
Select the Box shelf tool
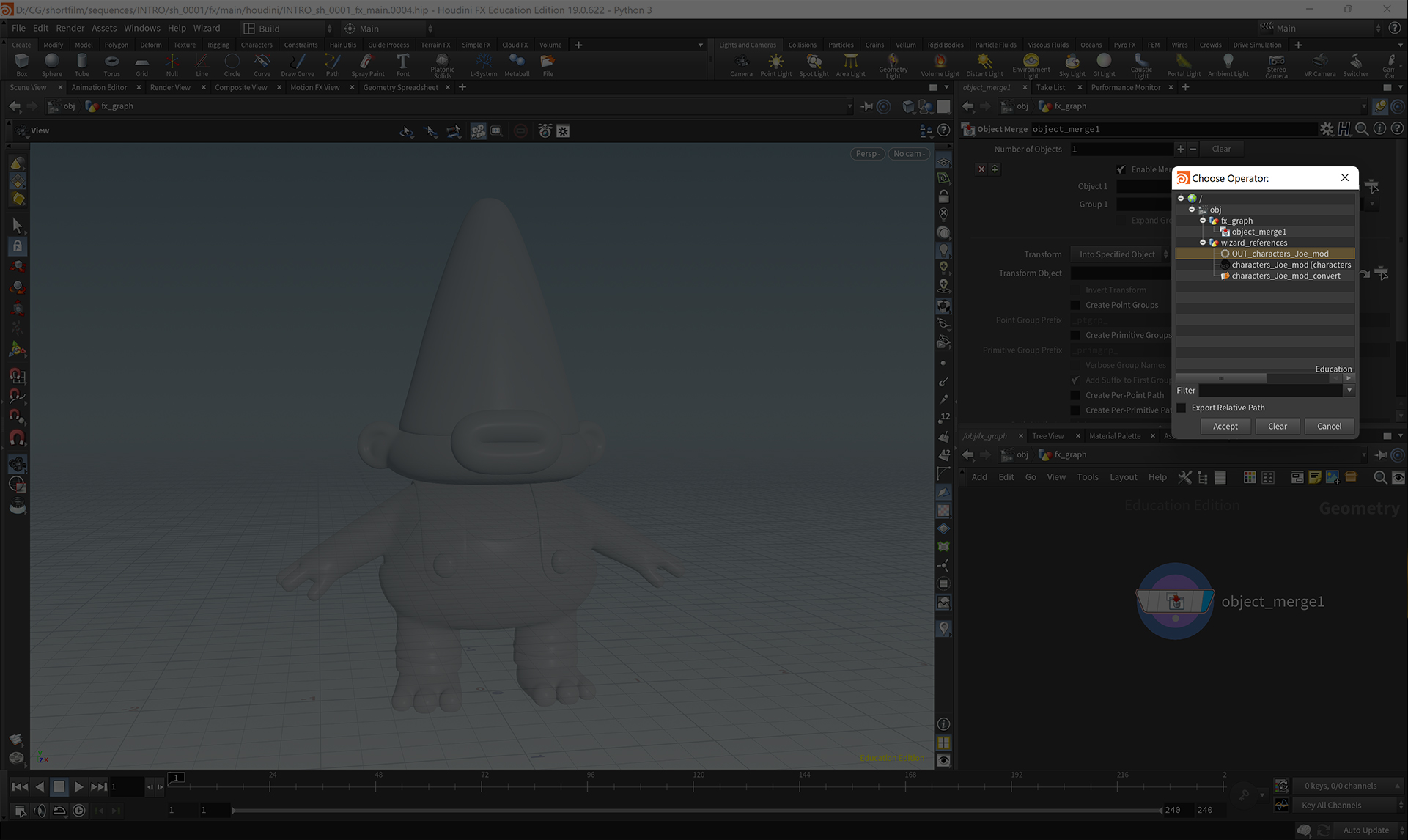[22, 65]
